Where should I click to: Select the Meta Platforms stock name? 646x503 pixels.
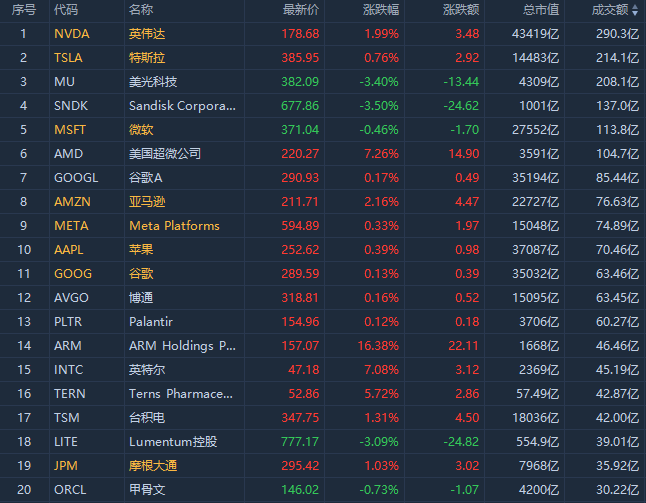174,226
